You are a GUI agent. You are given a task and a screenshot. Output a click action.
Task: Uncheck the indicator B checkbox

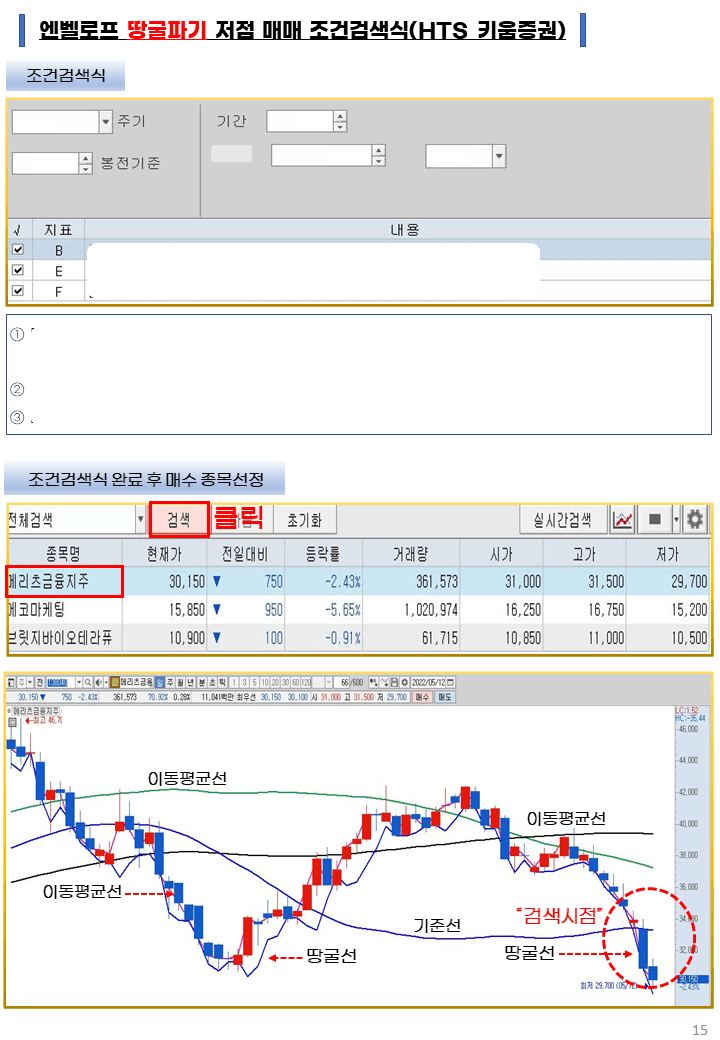click(x=17, y=250)
